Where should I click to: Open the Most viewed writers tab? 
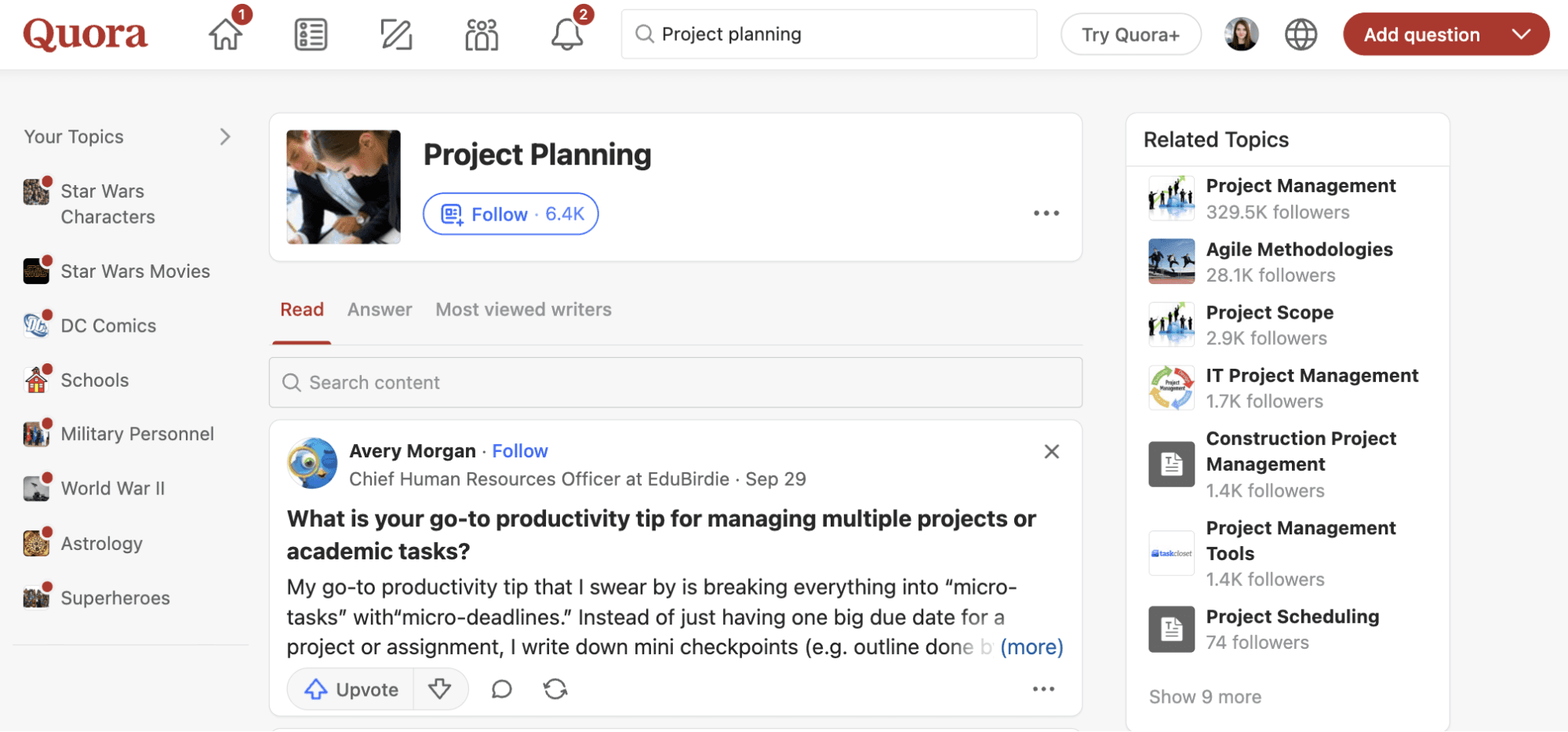[523, 310]
